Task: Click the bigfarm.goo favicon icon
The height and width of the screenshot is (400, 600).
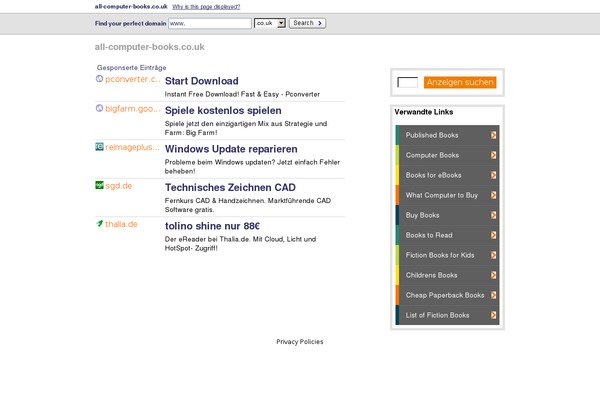Action: tap(99, 108)
